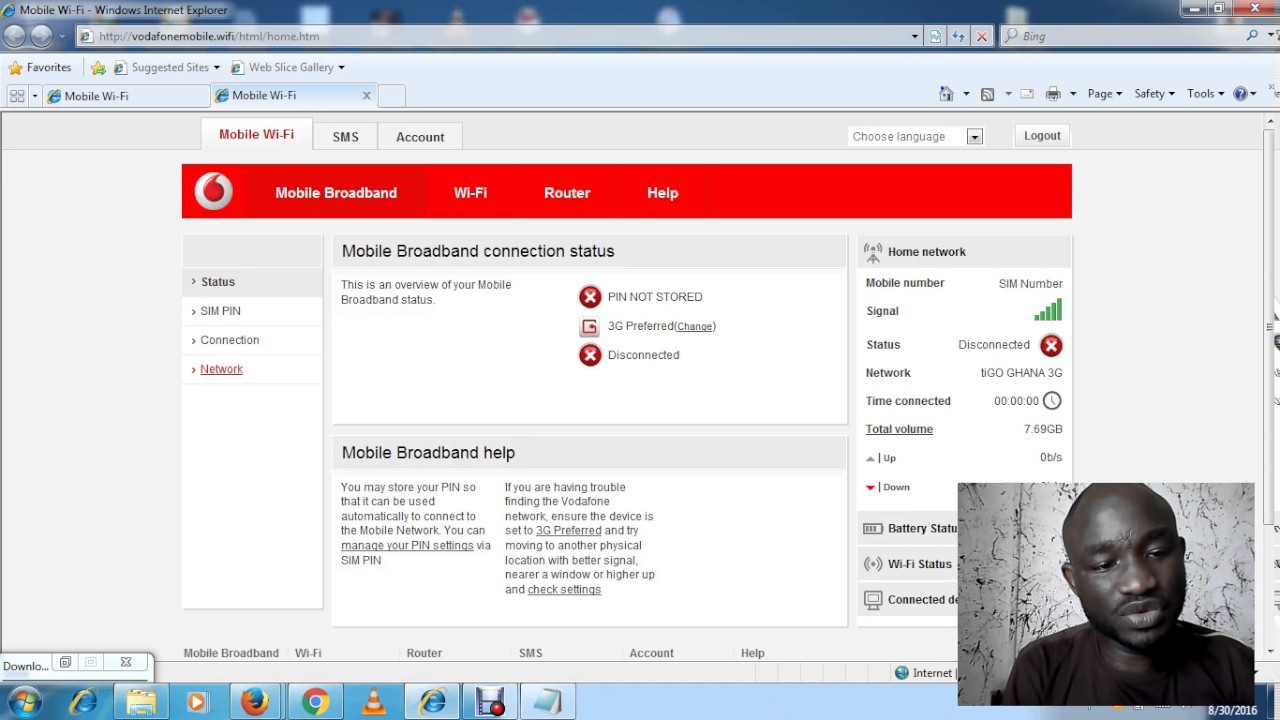Click the Battery Status icon

tap(873, 528)
